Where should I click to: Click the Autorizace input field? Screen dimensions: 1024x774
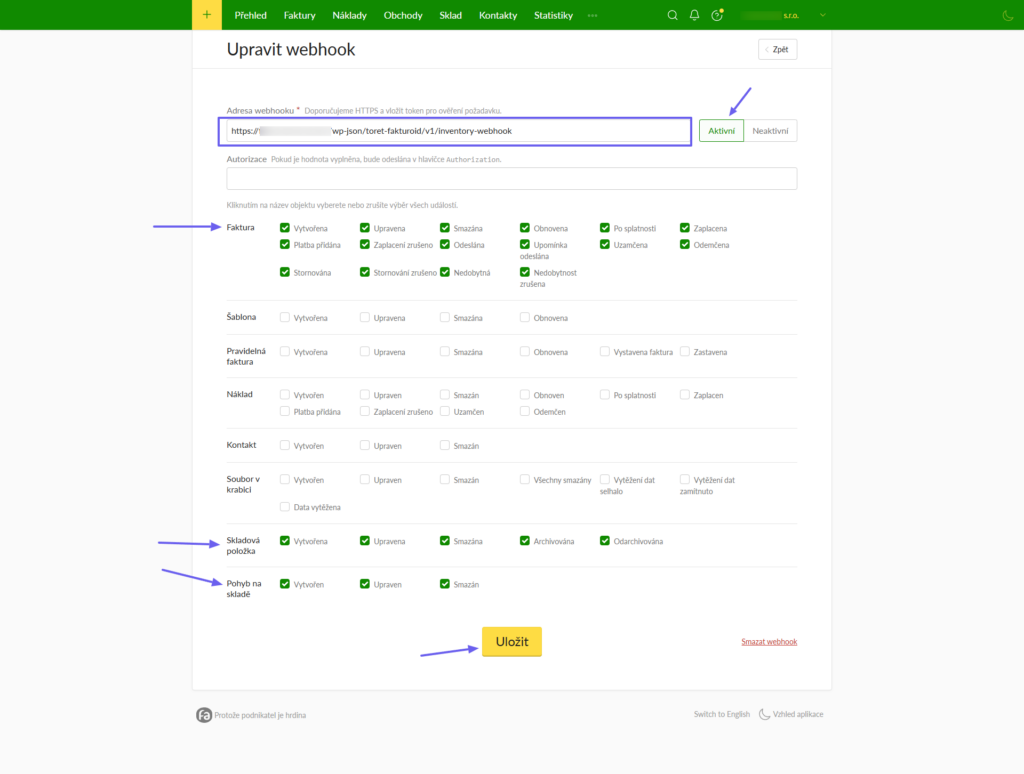tap(511, 178)
